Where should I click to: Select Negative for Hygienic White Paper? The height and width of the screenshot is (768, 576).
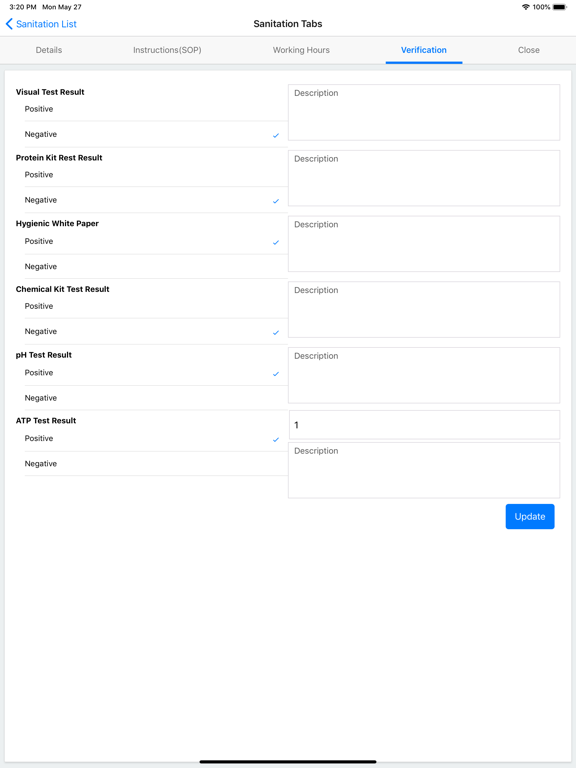click(x=156, y=266)
